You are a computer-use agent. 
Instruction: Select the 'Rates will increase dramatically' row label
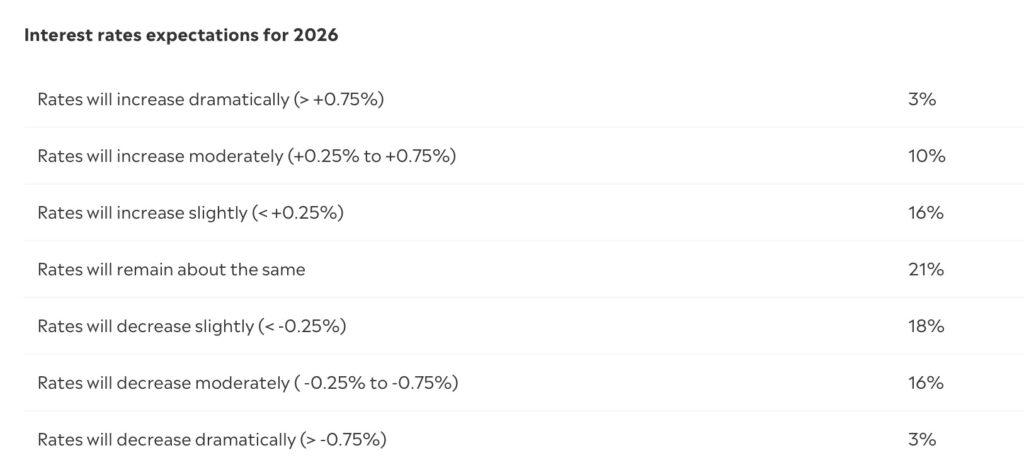163,99
